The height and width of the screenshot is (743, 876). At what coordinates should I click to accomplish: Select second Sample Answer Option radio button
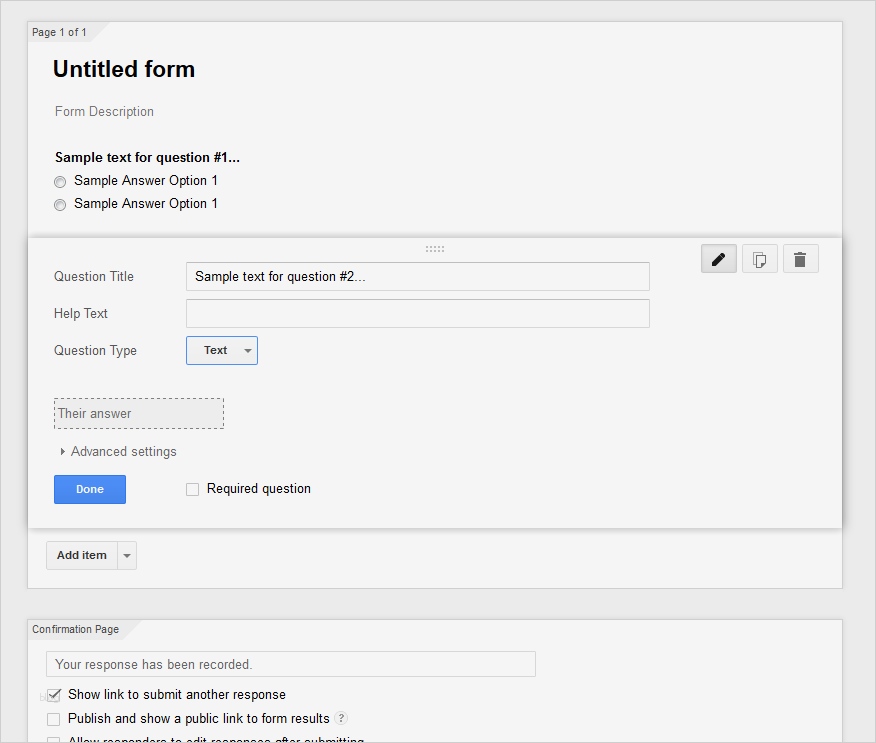tap(60, 205)
